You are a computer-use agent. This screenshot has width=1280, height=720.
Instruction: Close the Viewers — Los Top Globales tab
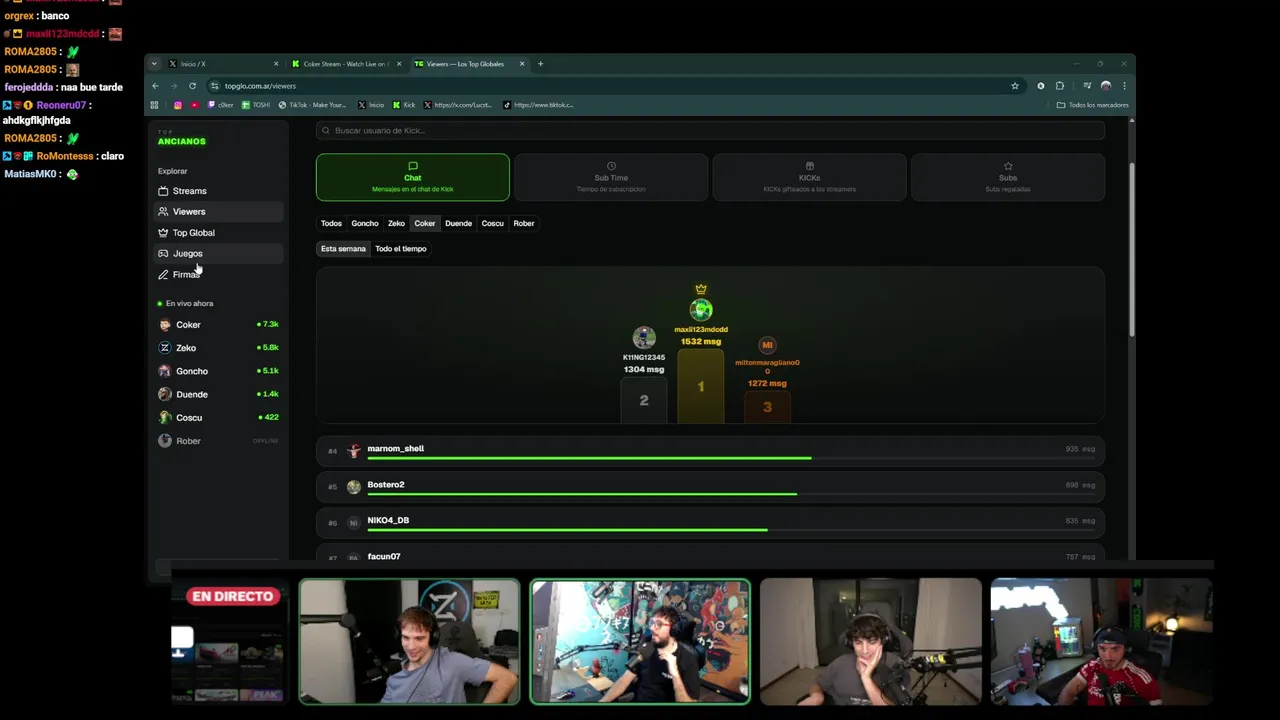pyautogui.click(x=521, y=64)
